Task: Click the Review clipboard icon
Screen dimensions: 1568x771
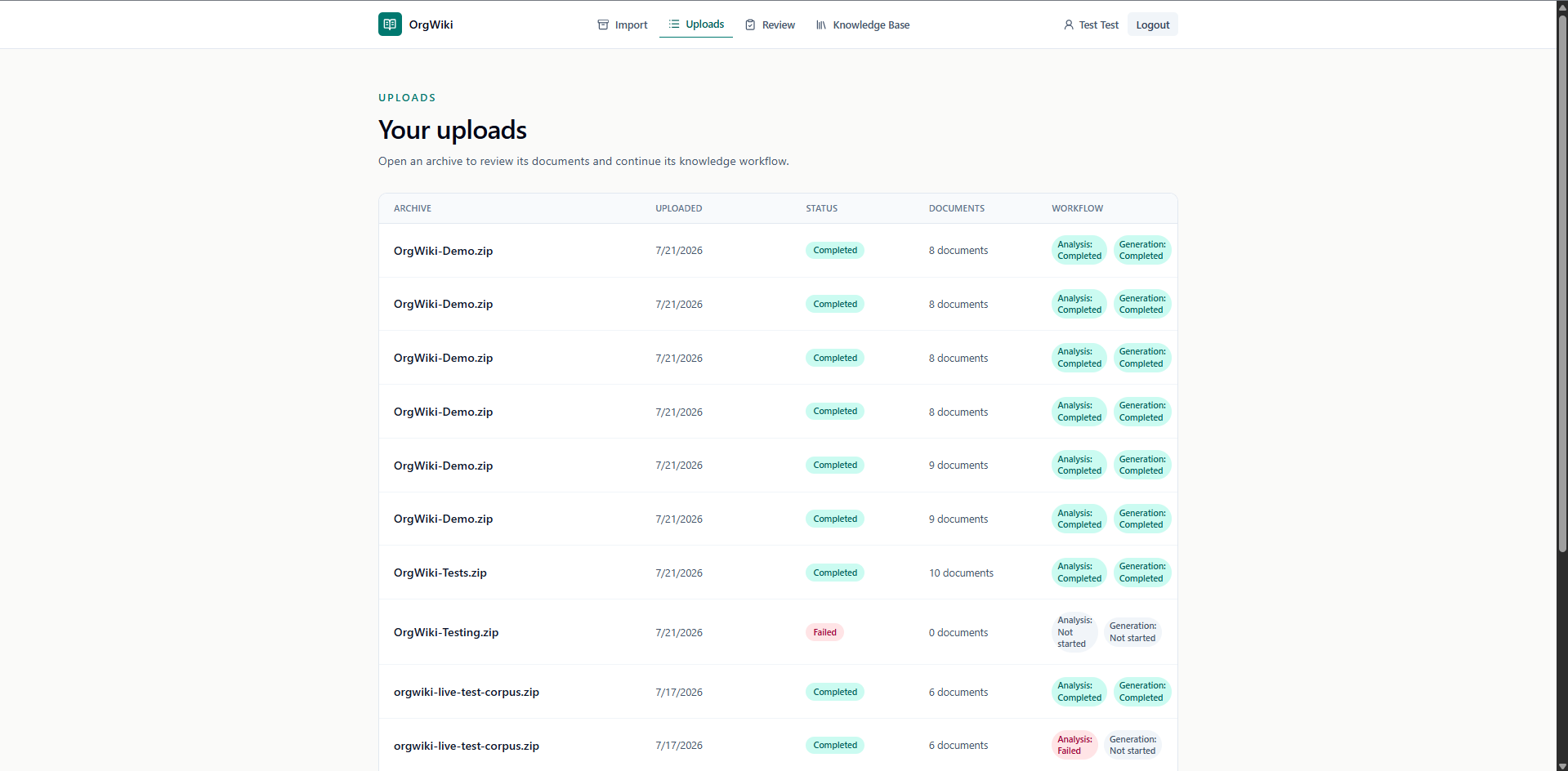Action: [750, 25]
